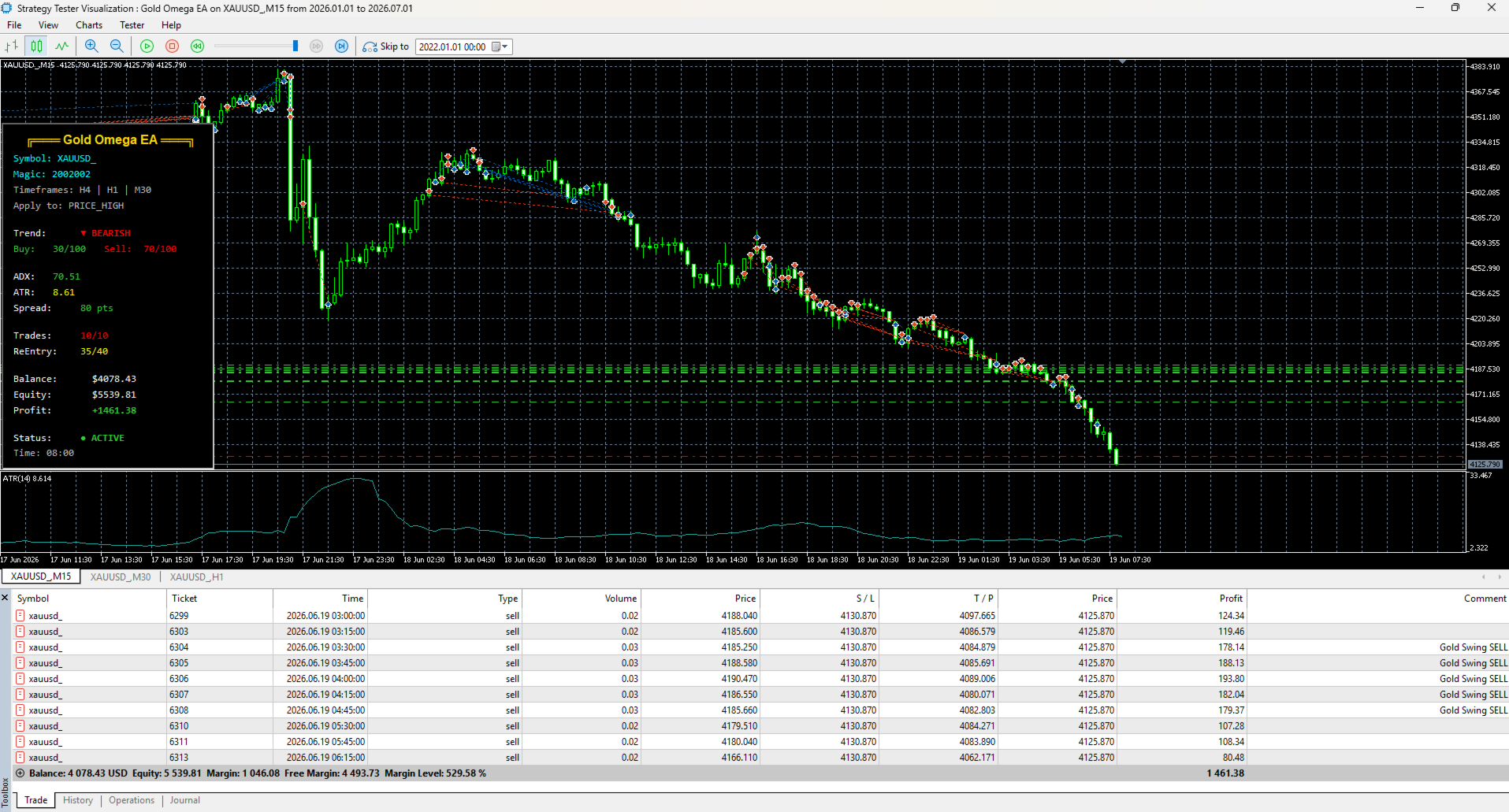Image resolution: width=1509 pixels, height=812 pixels.
Task: Open the File menu
Action: tap(14, 25)
